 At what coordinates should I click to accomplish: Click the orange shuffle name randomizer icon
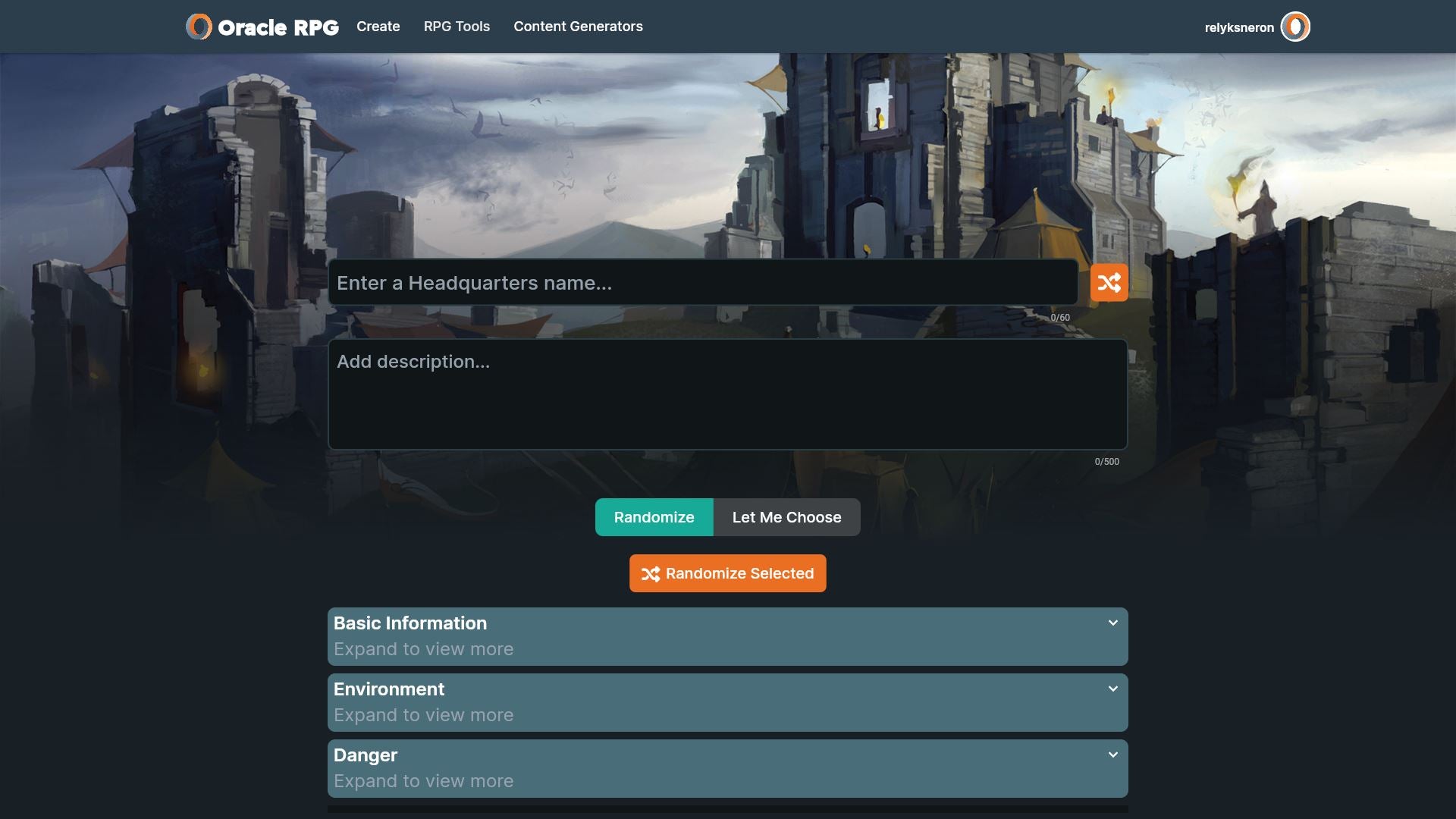tap(1109, 283)
